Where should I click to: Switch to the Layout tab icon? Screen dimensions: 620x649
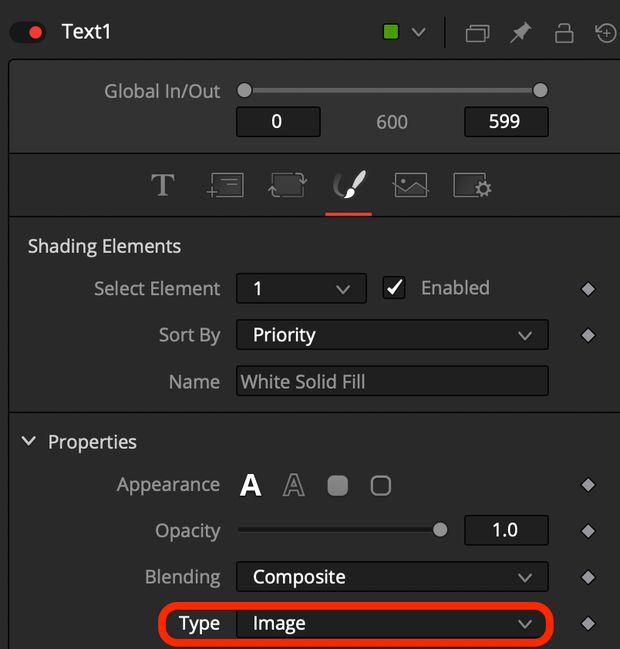point(225,185)
